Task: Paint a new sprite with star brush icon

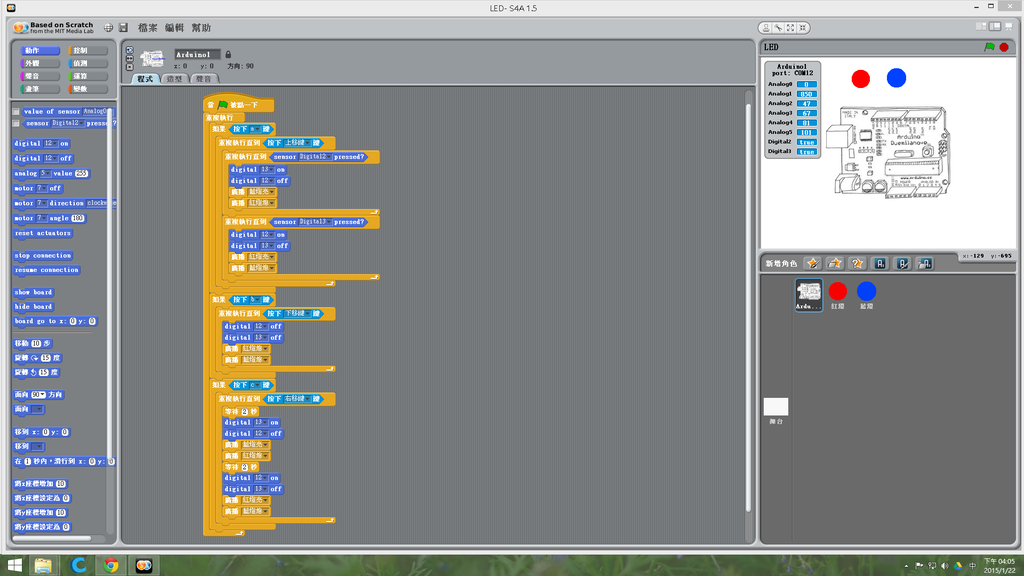Action: pyautogui.click(x=813, y=263)
